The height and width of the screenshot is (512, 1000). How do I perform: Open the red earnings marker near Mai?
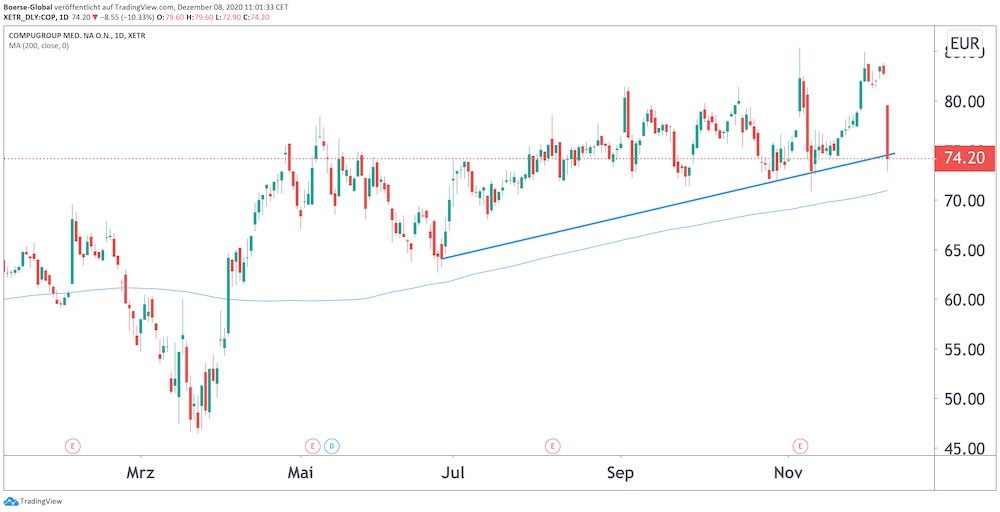click(312, 444)
